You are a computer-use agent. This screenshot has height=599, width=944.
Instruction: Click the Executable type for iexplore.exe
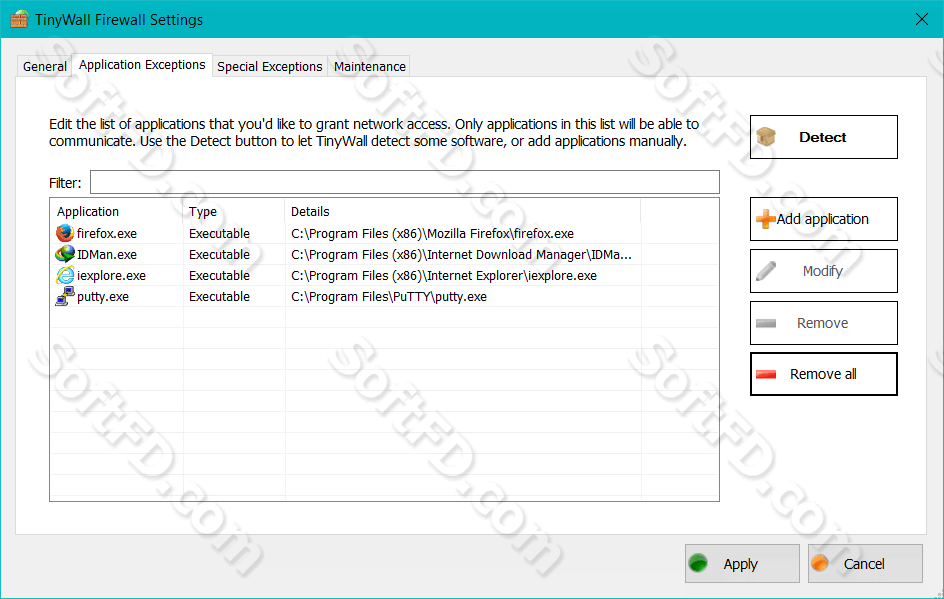(219, 276)
